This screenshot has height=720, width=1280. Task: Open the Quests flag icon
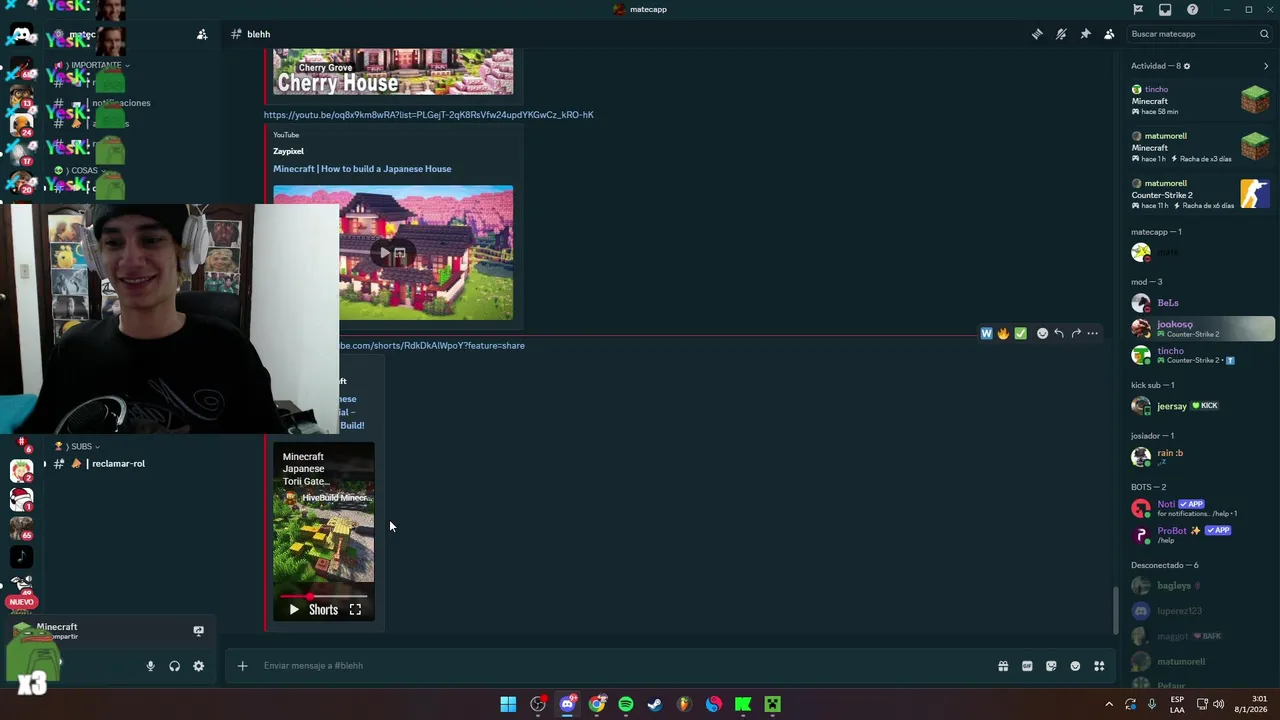click(1138, 9)
